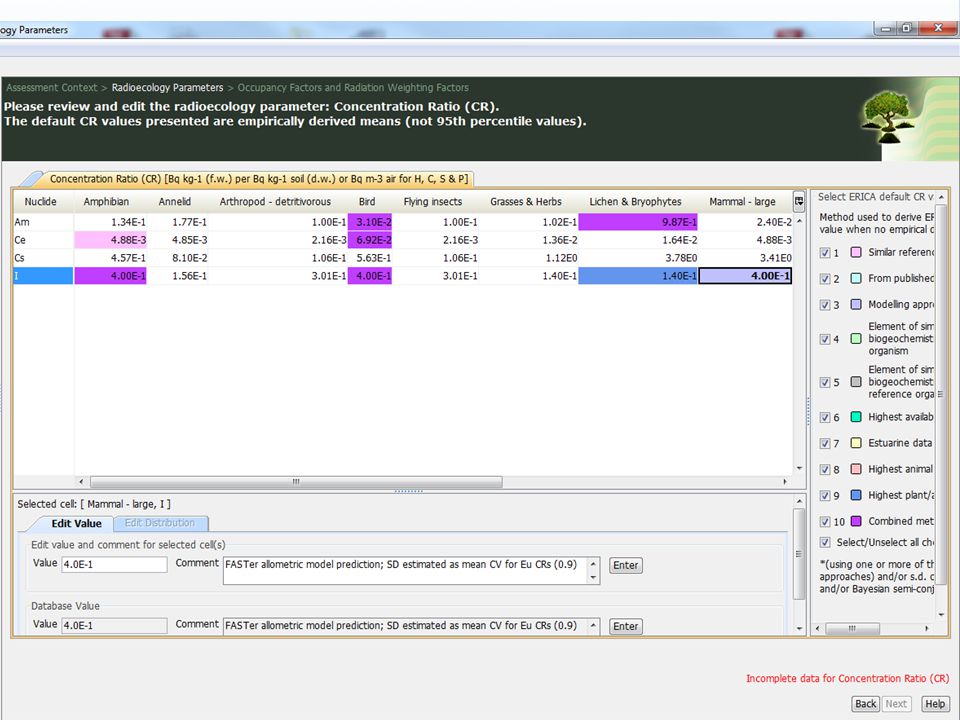Switch to the Edit Distribution tab
Screen dimensions: 960x720
point(160,523)
